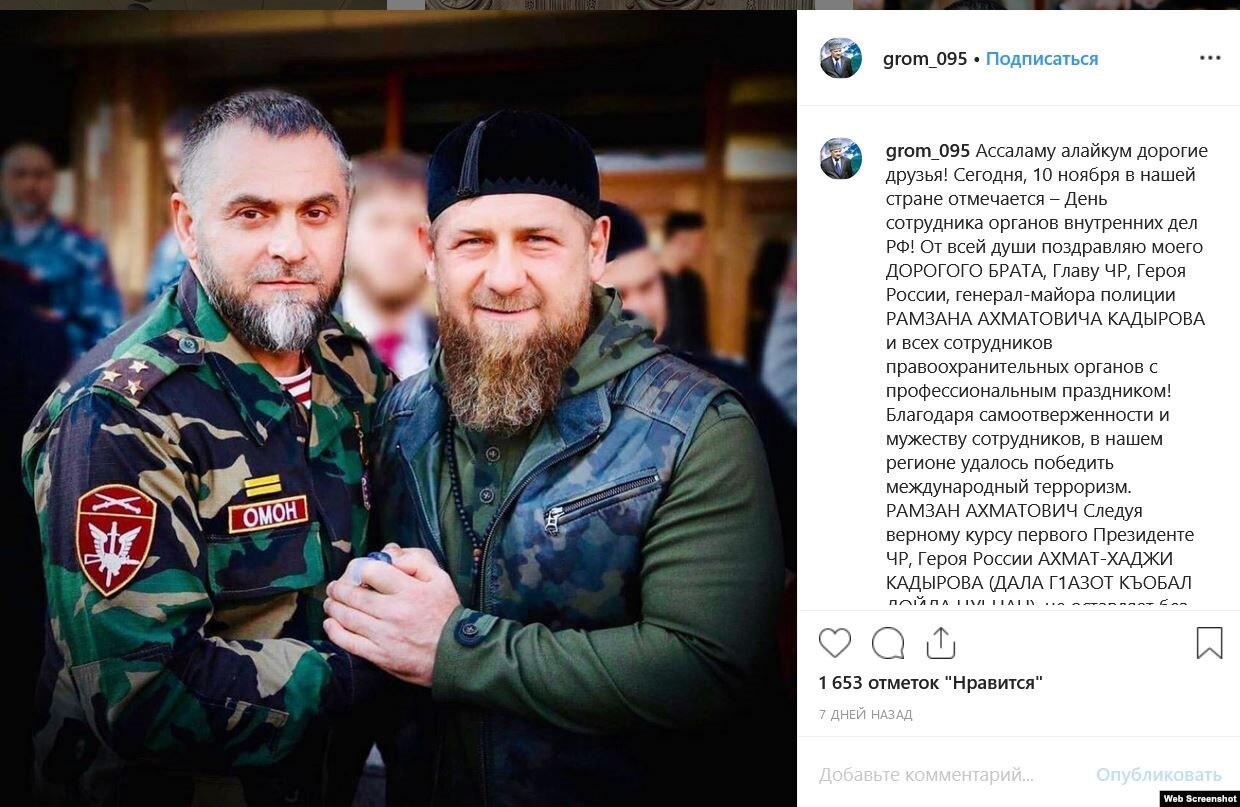Open the grom_095 username in the header

(x=925, y=59)
